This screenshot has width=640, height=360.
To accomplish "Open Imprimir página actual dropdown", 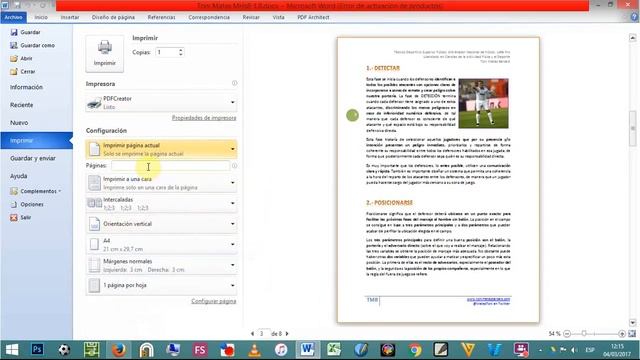I will (x=161, y=149).
